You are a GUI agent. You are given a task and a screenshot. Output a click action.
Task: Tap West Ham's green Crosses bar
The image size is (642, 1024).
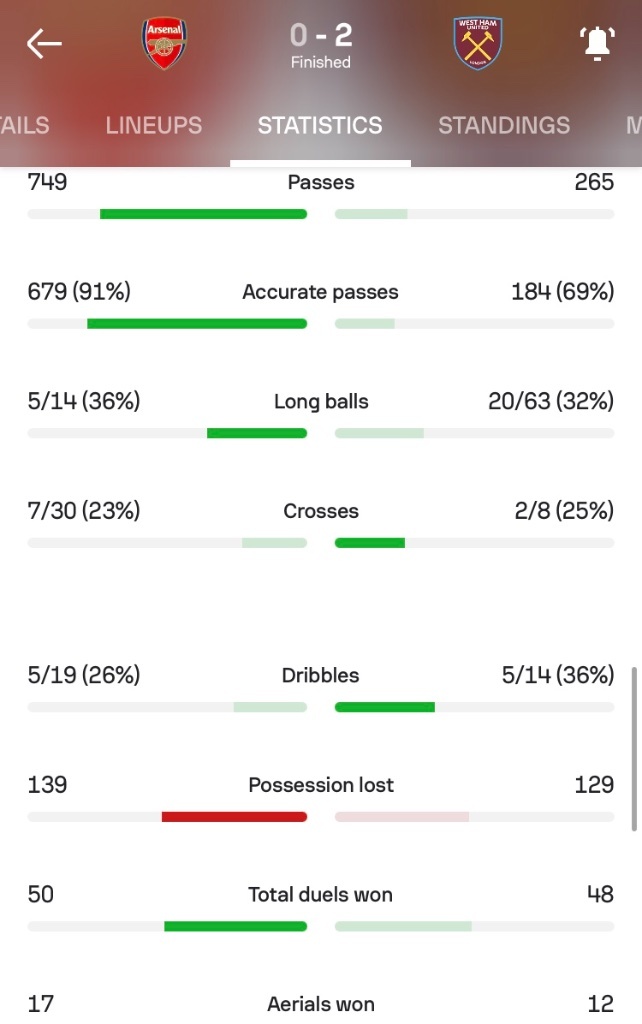(370, 543)
